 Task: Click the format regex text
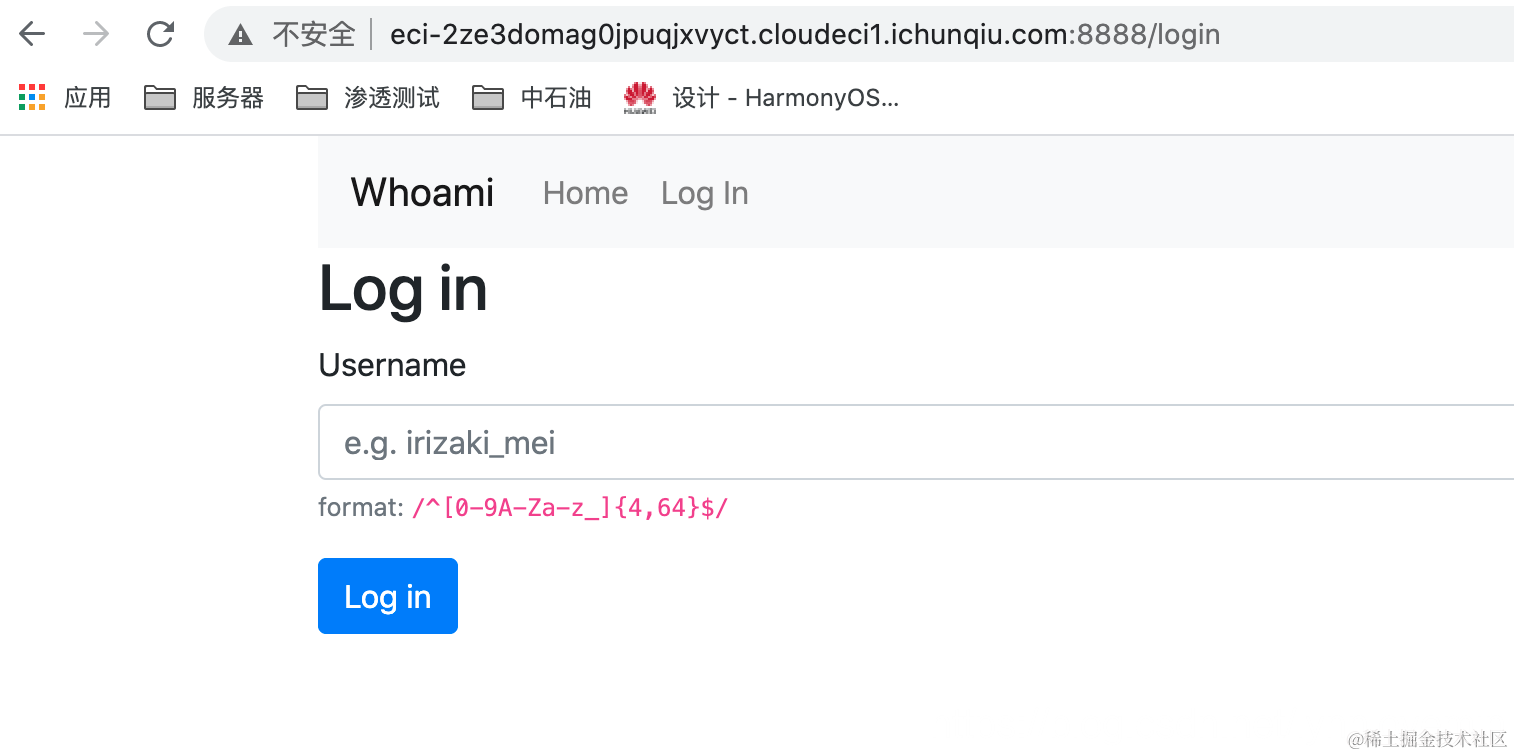click(570, 508)
